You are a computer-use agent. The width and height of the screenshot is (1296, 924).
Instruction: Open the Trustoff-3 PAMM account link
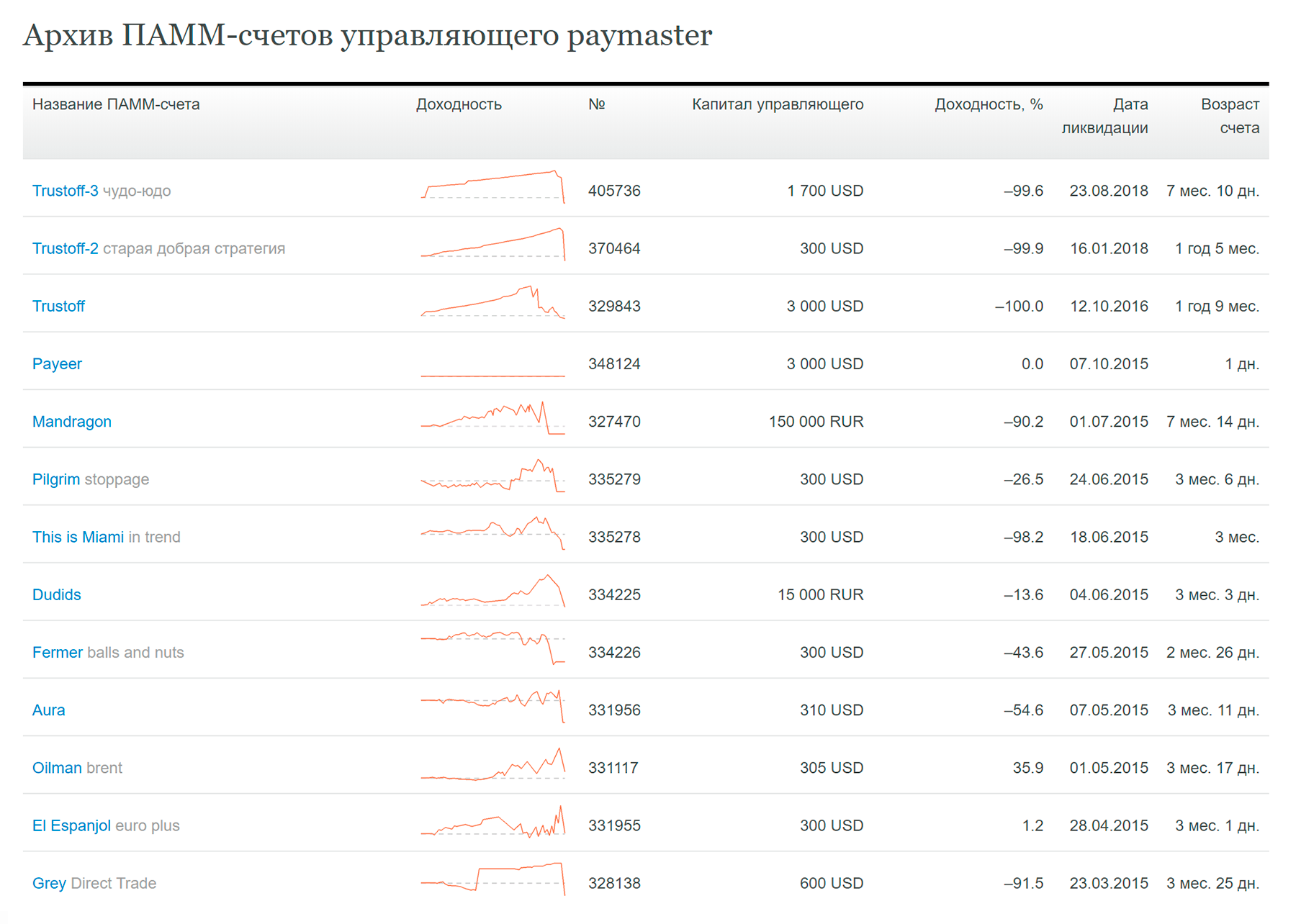click(x=65, y=191)
